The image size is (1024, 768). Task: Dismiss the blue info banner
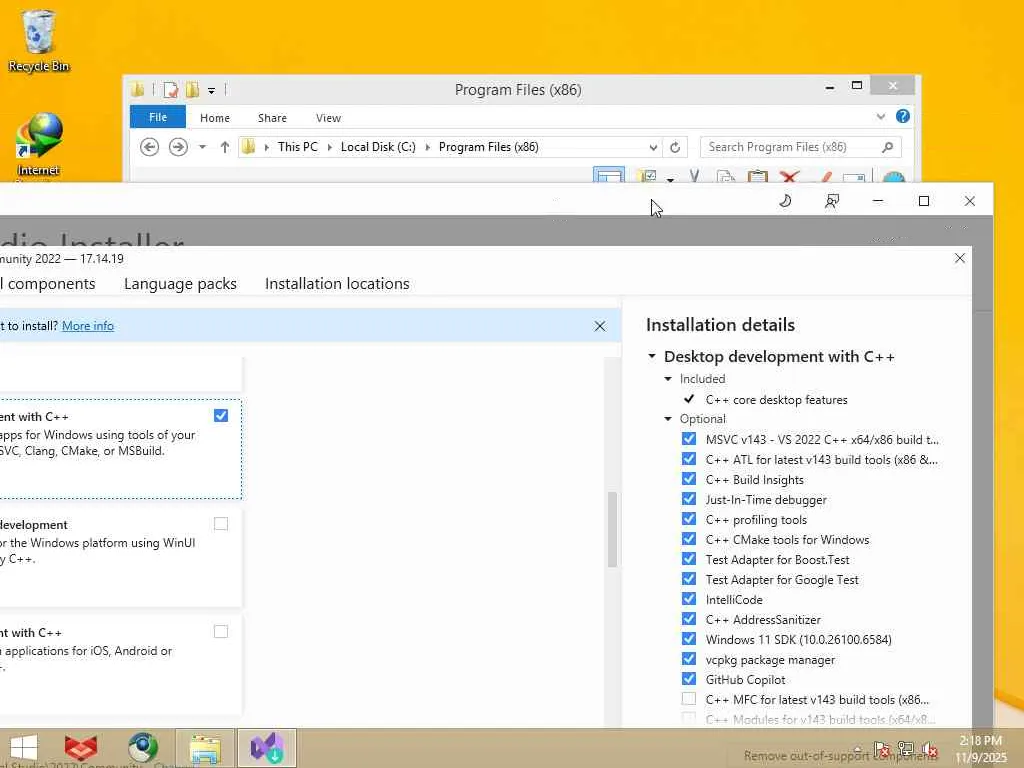tap(600, 326)
